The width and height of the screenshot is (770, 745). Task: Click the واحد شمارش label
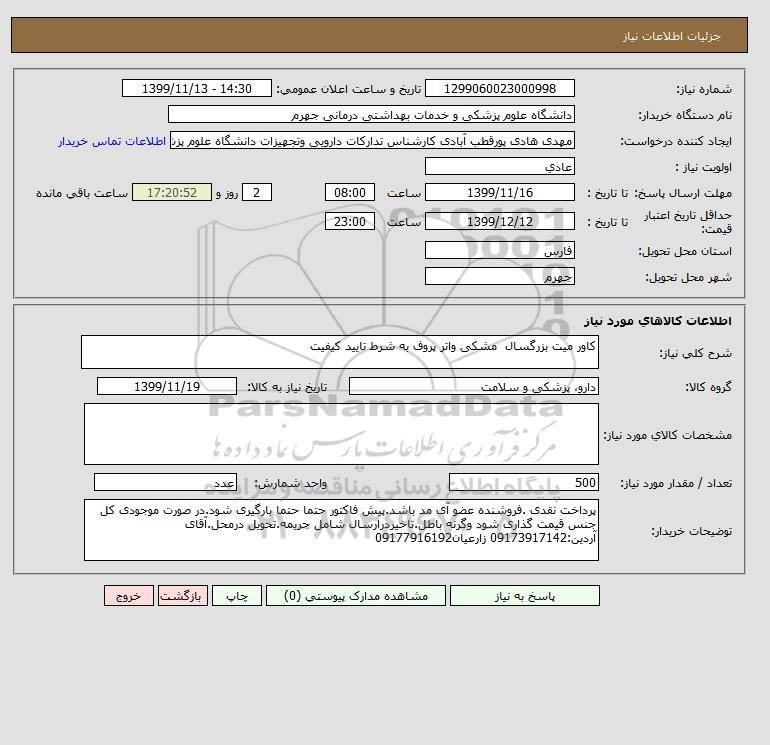tap(290, 483)
